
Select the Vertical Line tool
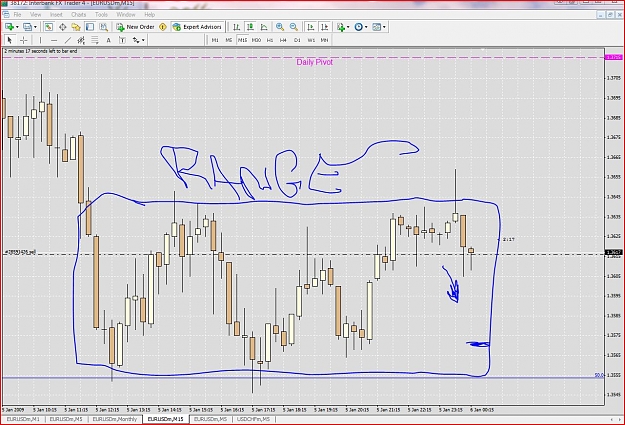pos(40,40)
